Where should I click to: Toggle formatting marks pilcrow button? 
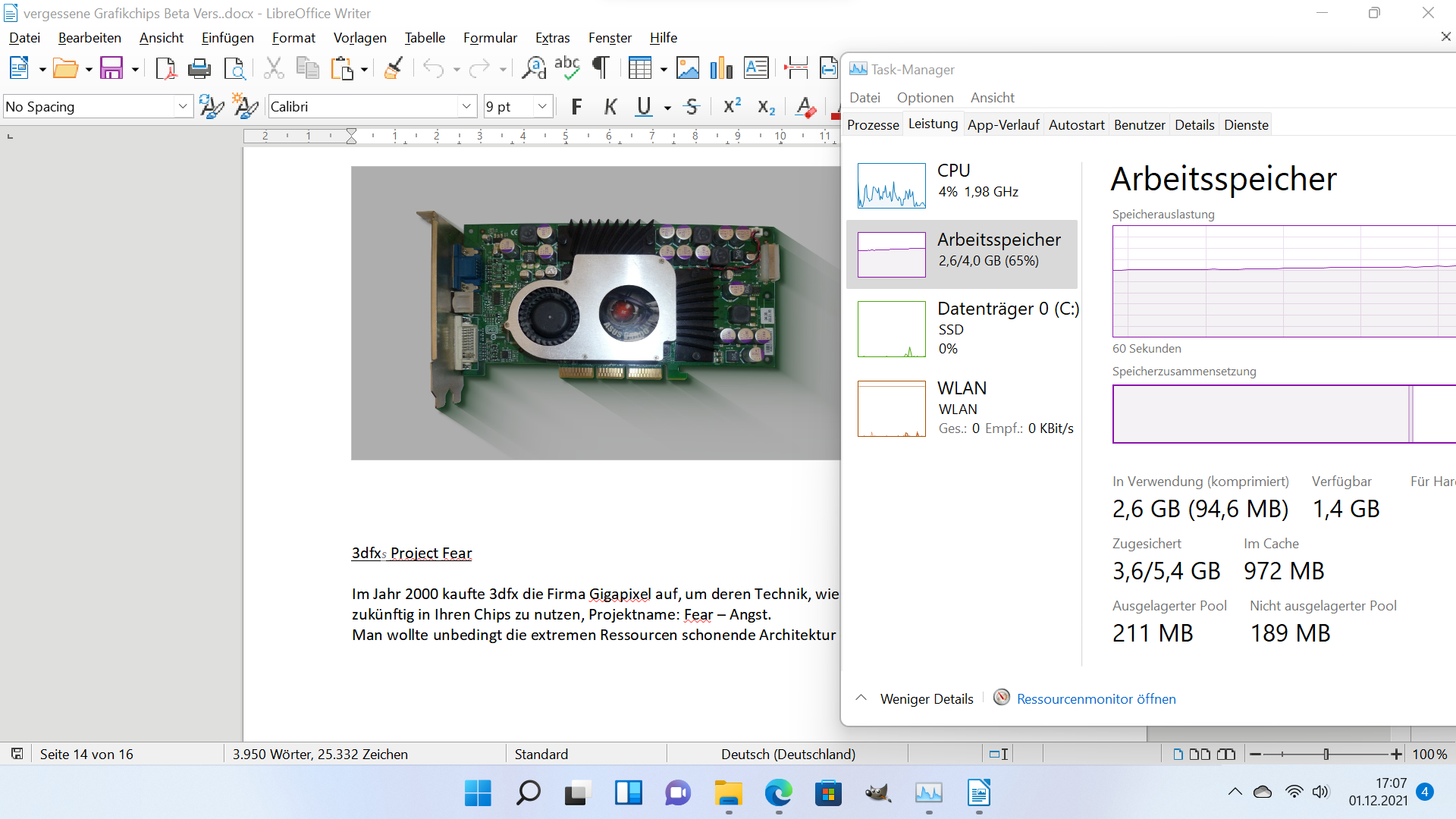pos(600,69)
